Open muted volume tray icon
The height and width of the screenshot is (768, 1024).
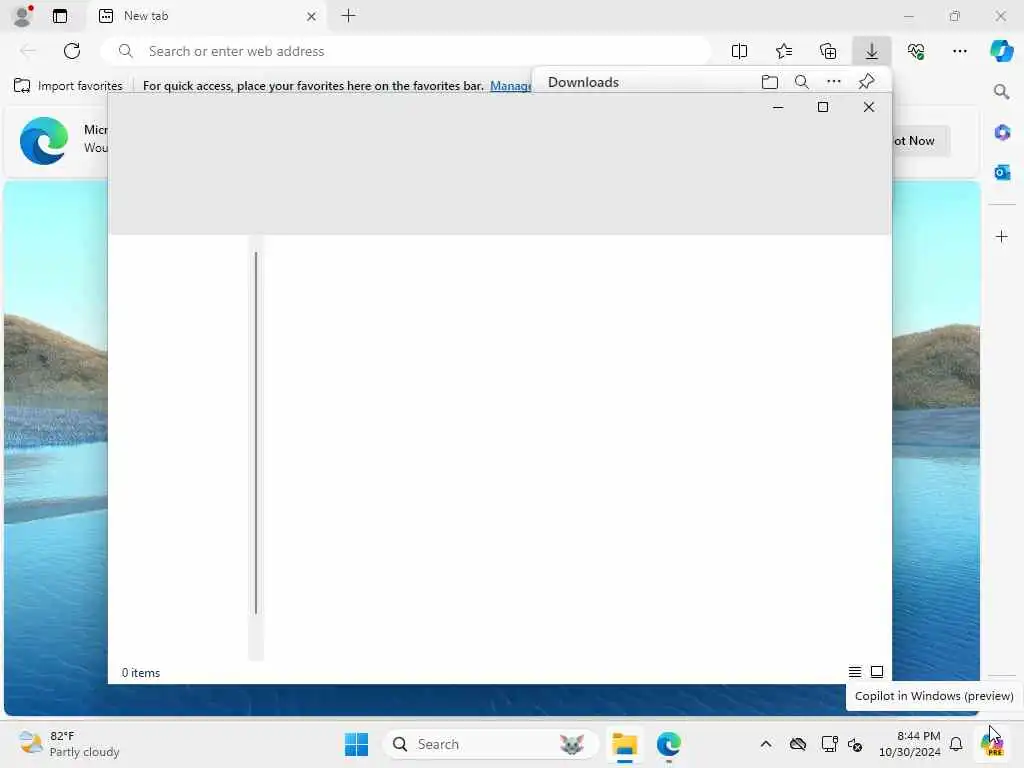(856, 744)
